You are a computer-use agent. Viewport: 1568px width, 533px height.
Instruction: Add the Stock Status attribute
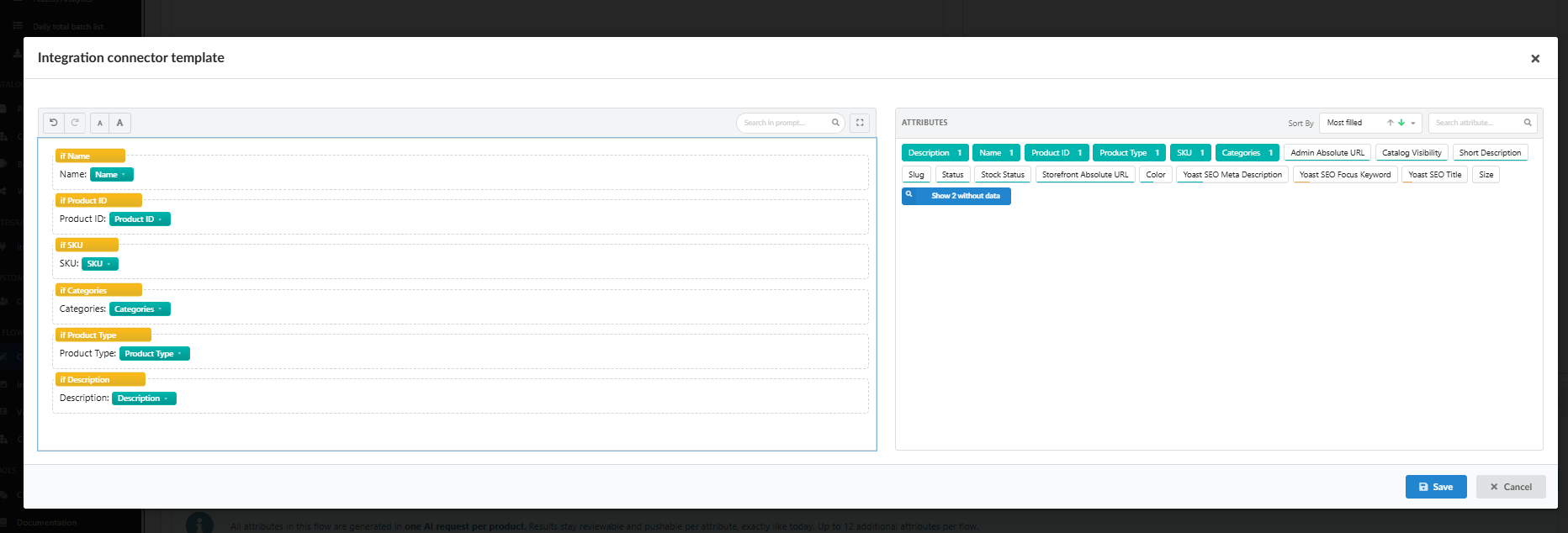[x=1003, y=175]
